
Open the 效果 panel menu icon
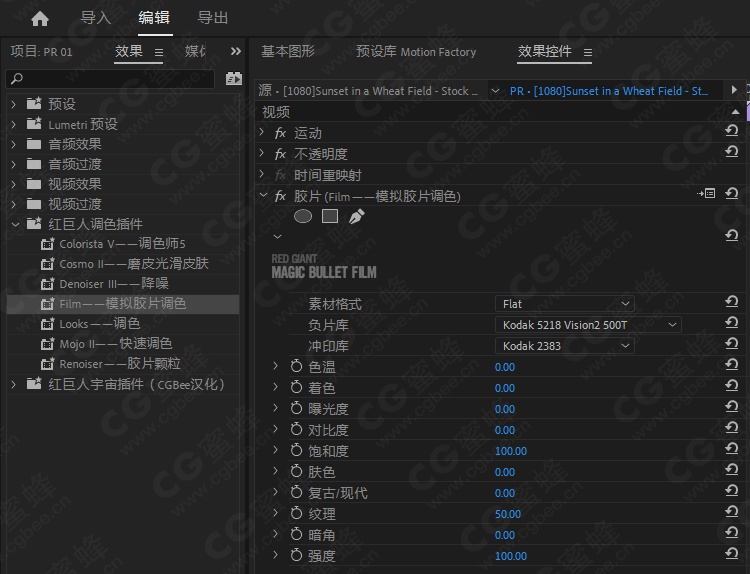pyautogui.click(x=159, y=52)
